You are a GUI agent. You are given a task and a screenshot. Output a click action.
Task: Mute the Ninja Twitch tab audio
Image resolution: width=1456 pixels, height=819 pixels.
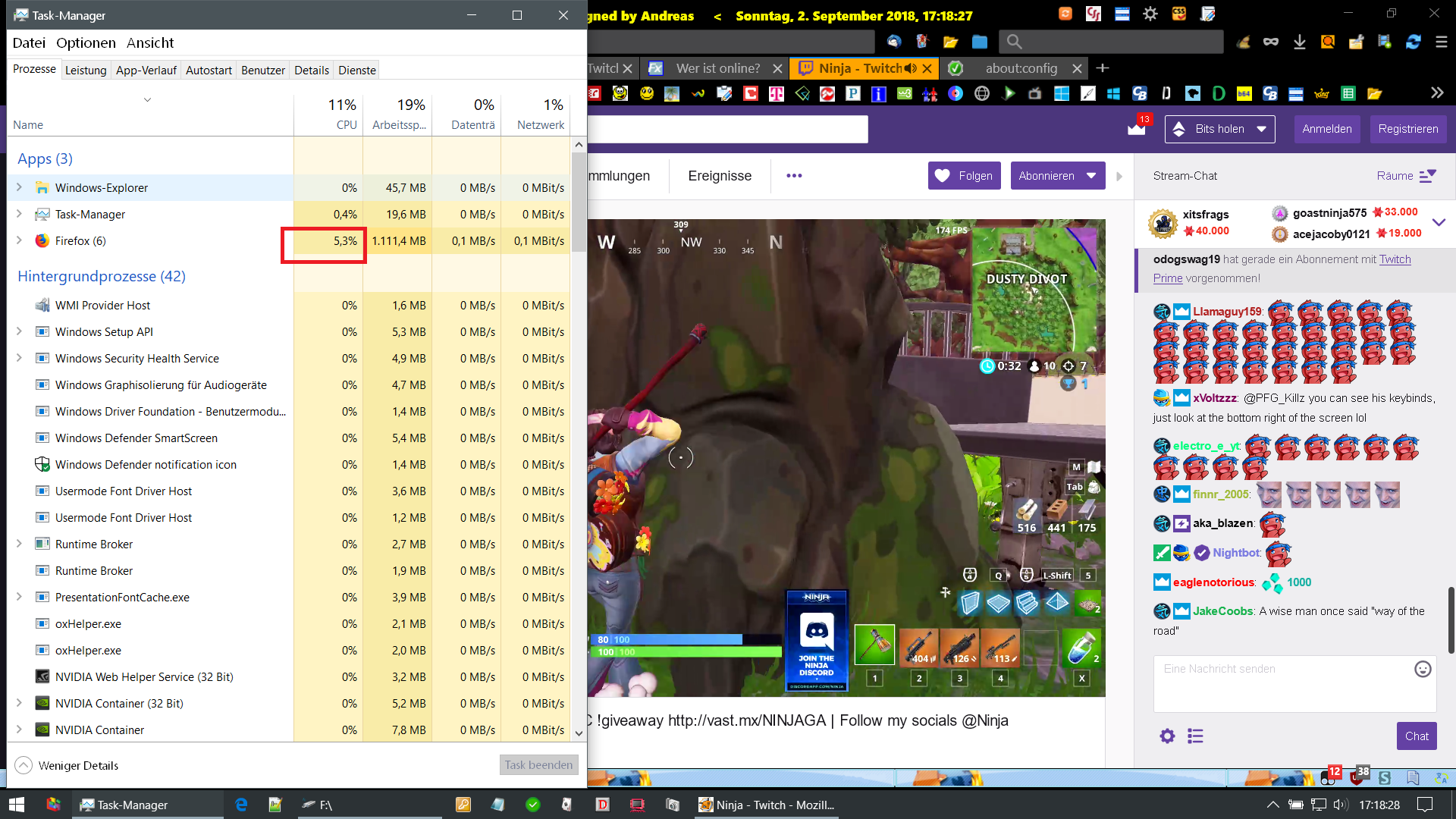tap(911, 68)
